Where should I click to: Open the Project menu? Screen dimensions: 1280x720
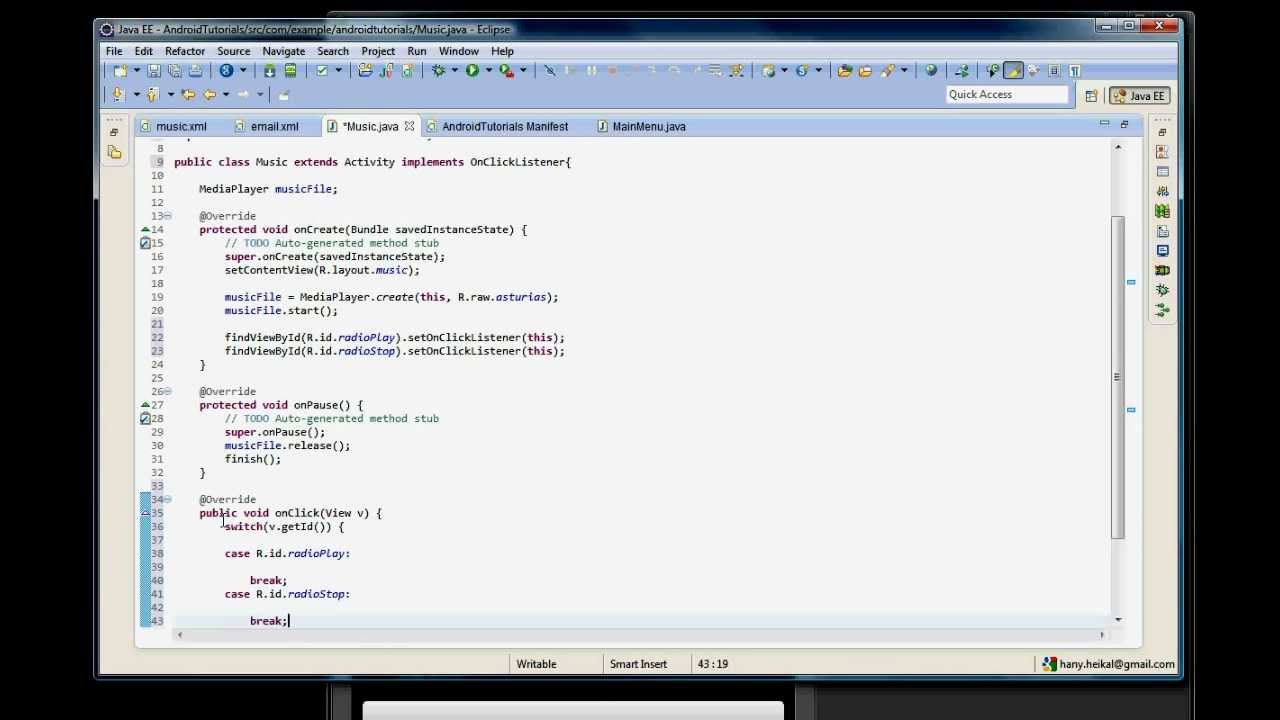pos(378,51)
